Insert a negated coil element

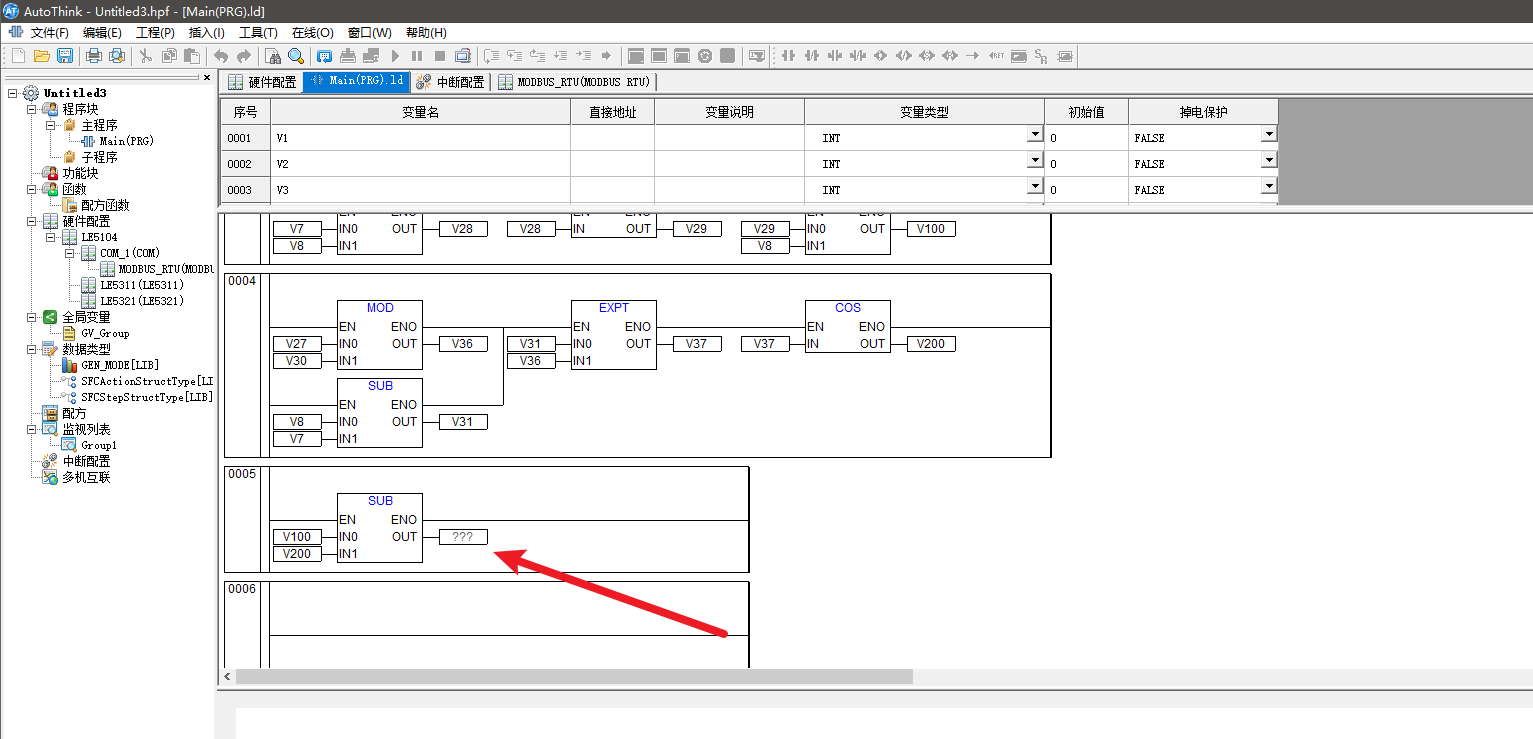point(904,56)
